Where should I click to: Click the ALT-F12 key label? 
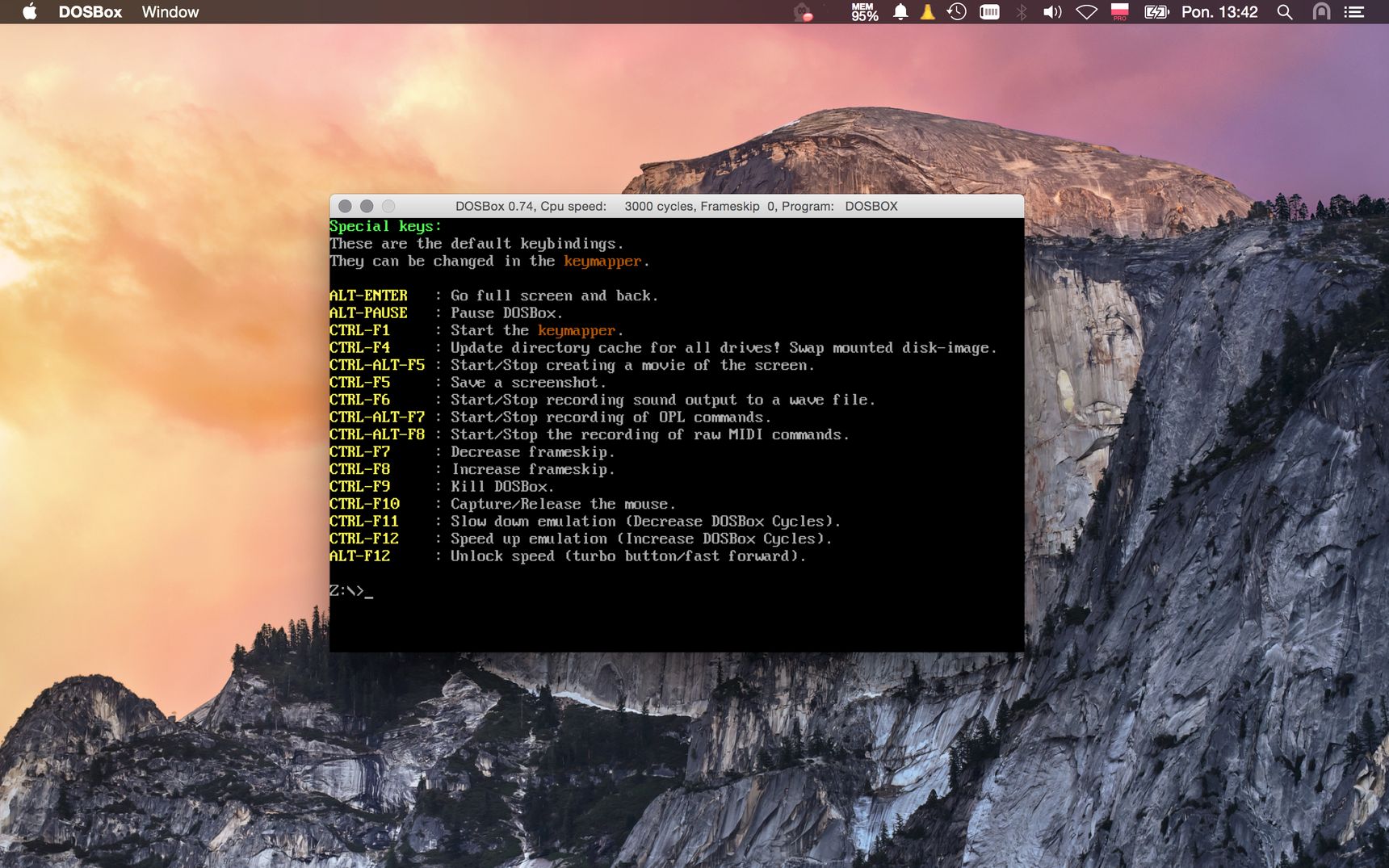359,556
